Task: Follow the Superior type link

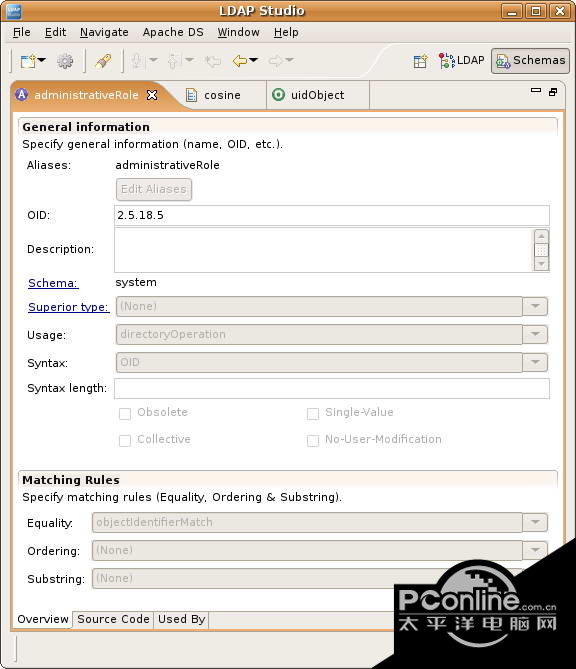Action: [68, 307]
